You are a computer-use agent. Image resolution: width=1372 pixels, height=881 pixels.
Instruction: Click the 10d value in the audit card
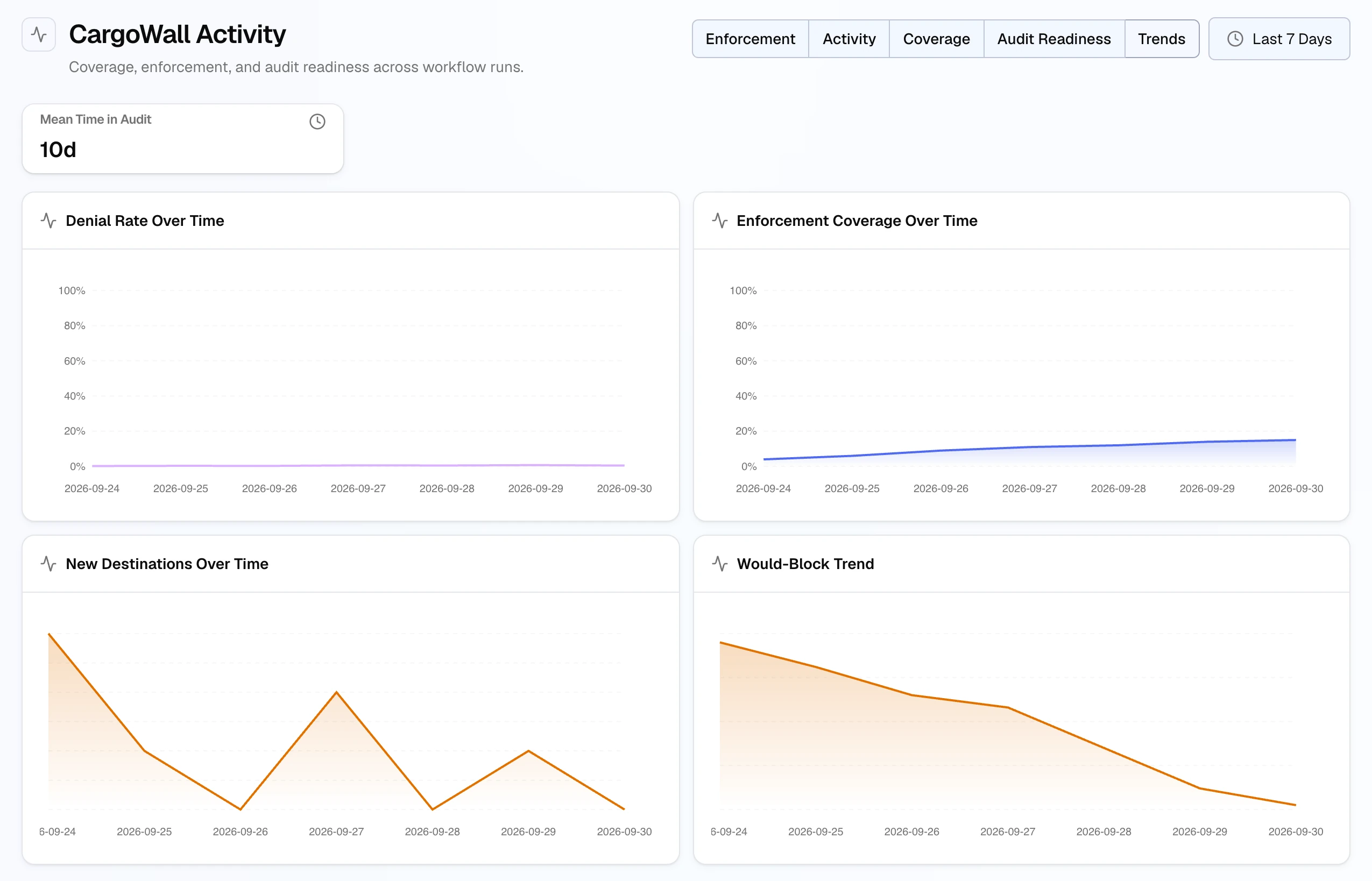pos(58,150)
